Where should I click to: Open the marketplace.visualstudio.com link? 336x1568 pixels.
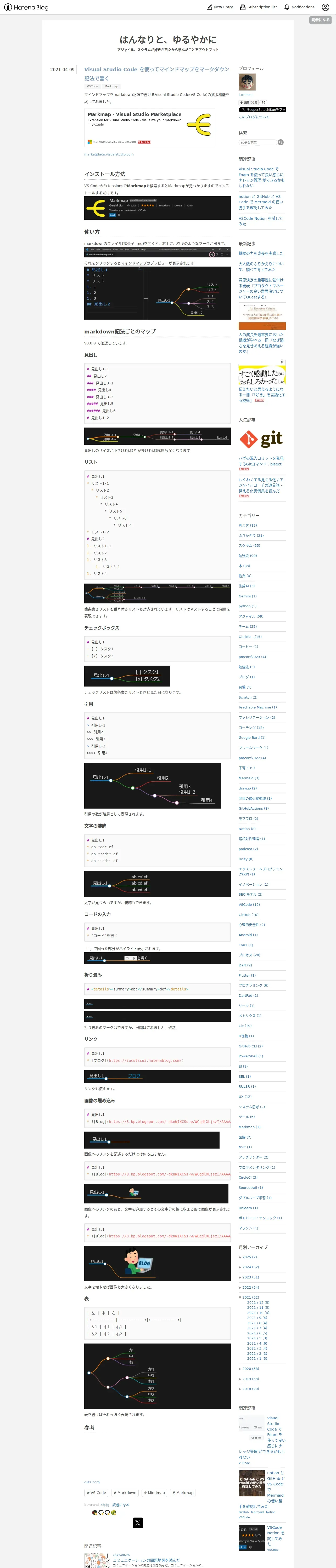(x=109, y=155)
